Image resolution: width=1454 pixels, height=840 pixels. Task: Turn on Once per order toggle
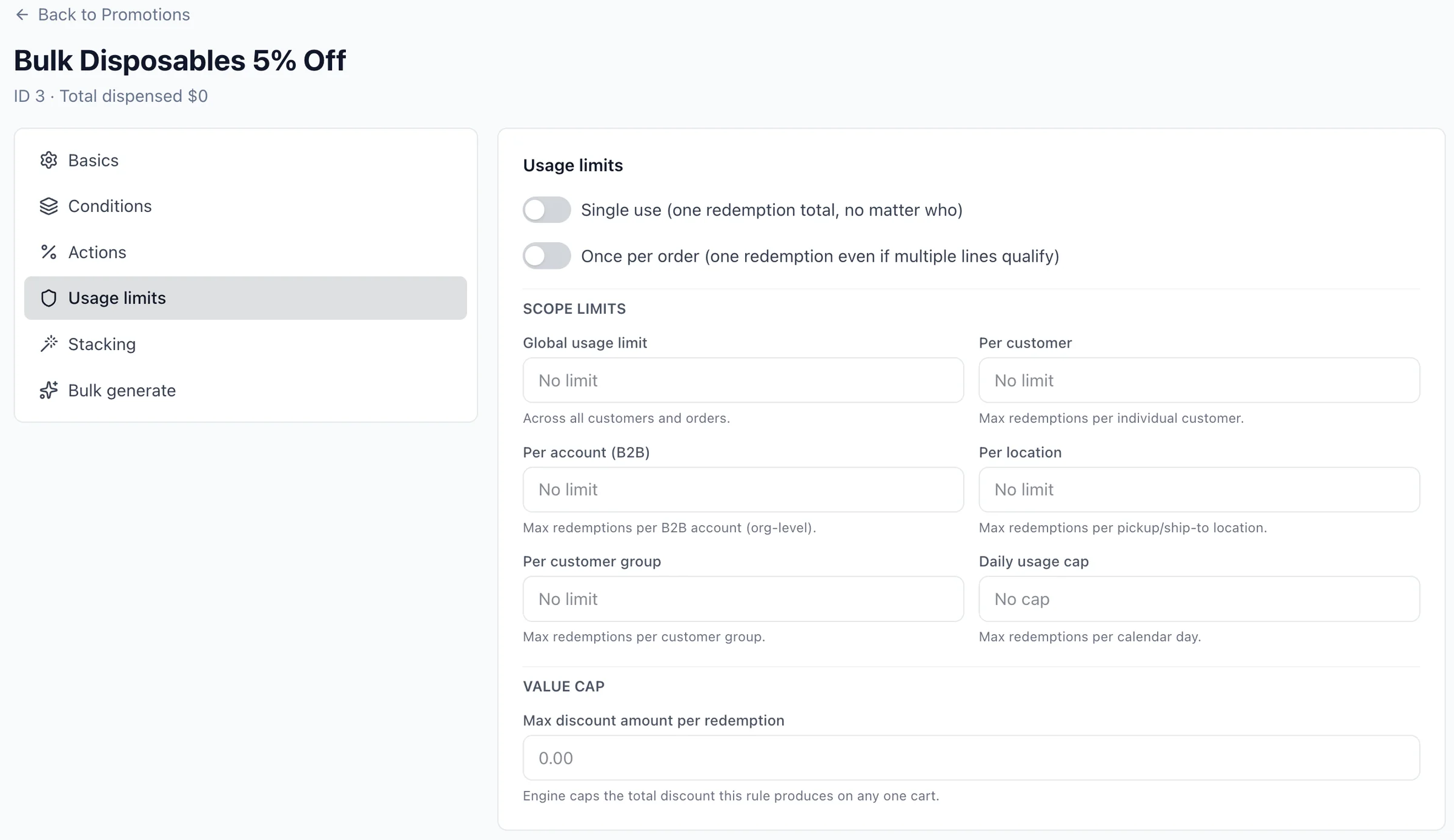(x=546, y=256)
